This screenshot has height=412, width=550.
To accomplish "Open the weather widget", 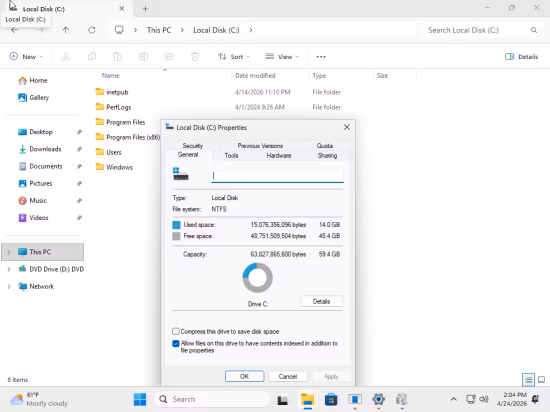I will [39, 399].
